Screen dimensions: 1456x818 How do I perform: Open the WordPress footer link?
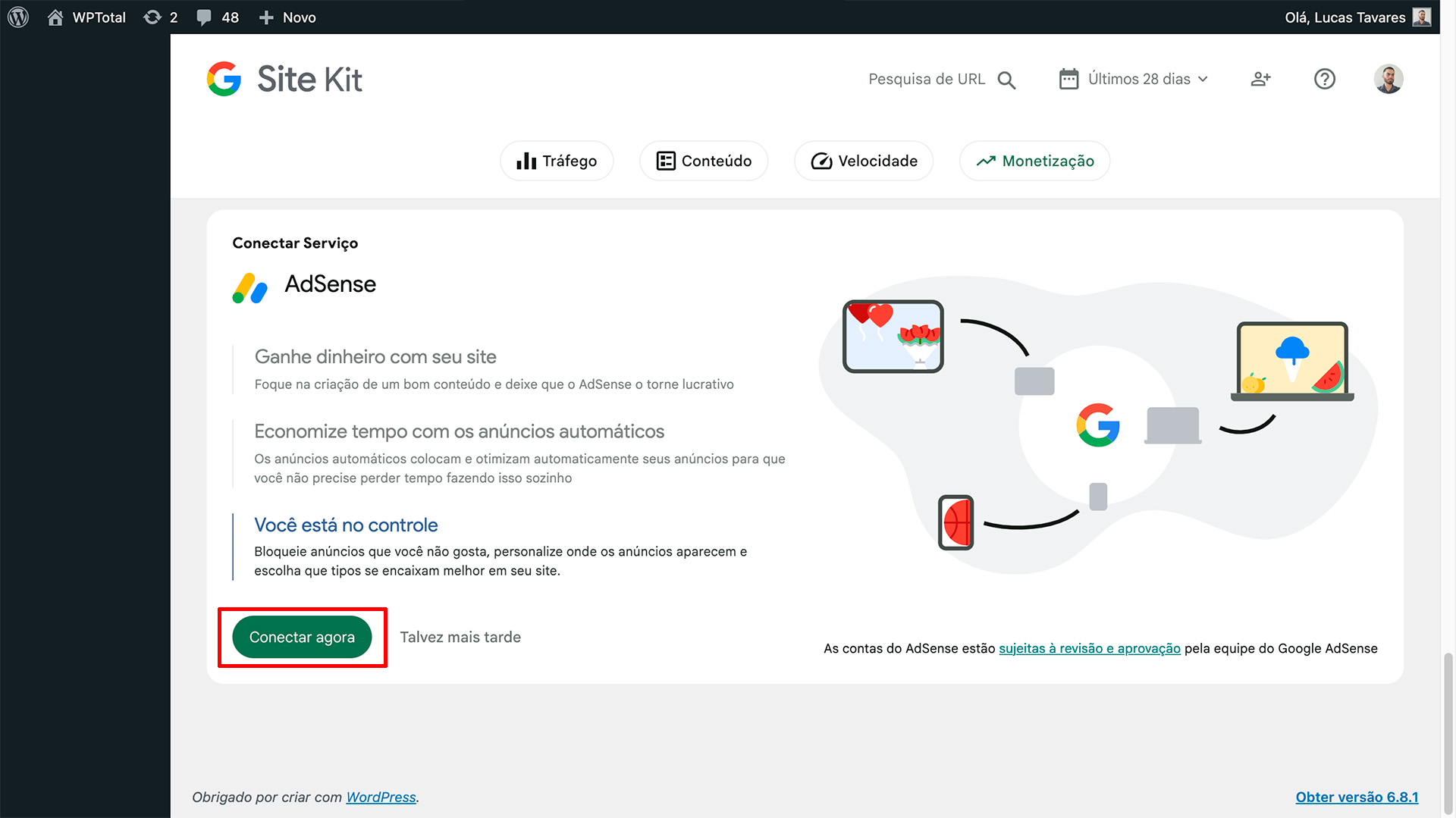381,797
